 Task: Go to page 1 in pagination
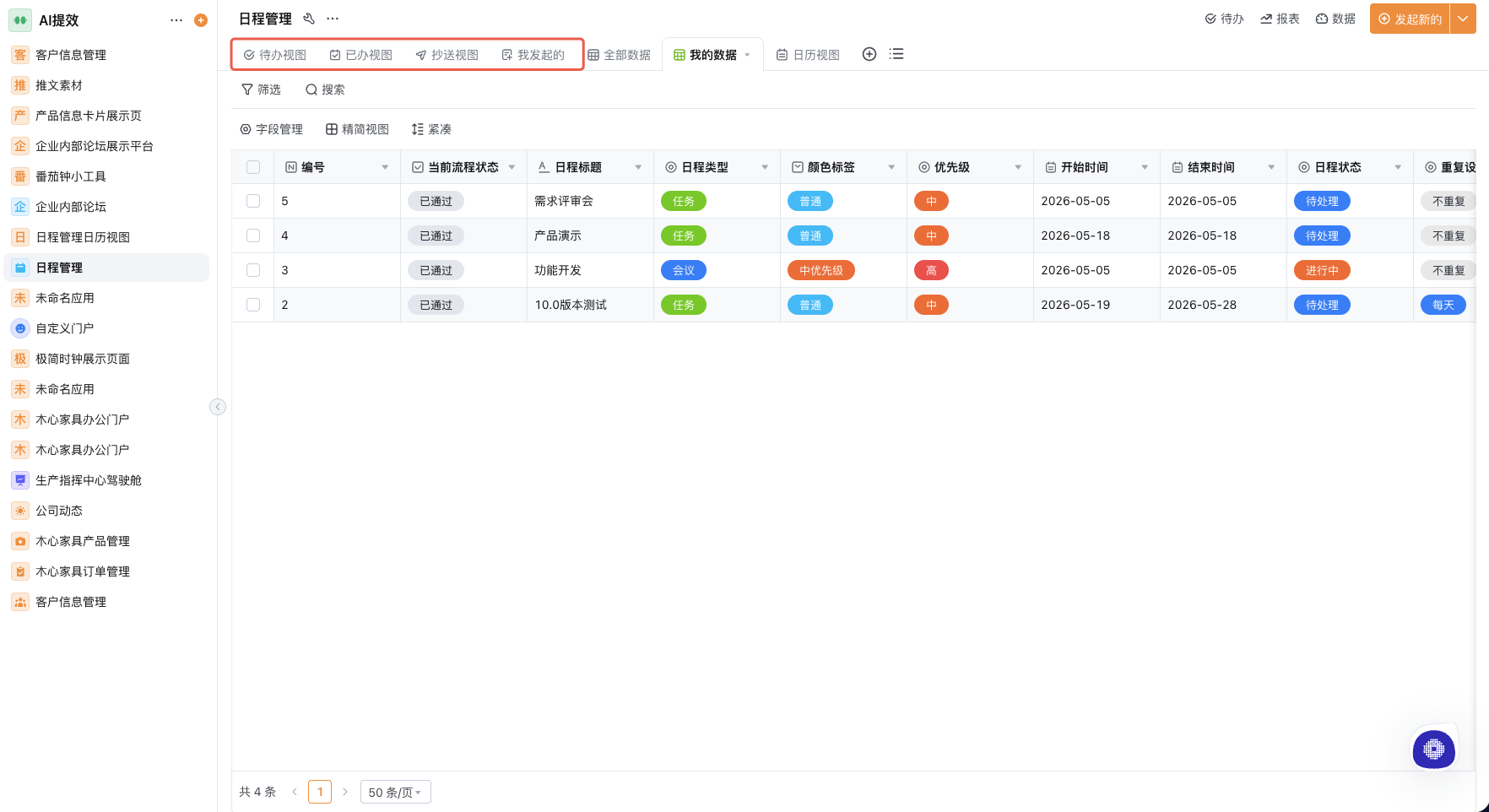coord(320,792)
